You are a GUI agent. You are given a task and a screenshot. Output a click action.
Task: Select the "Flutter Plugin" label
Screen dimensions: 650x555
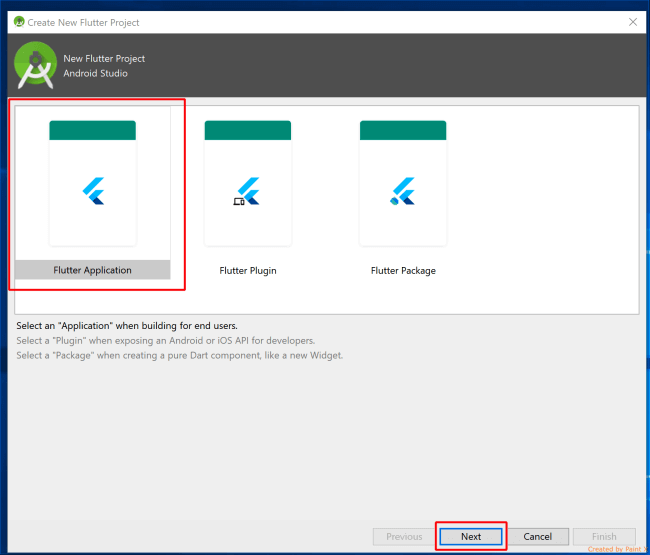tap(248, 271)
